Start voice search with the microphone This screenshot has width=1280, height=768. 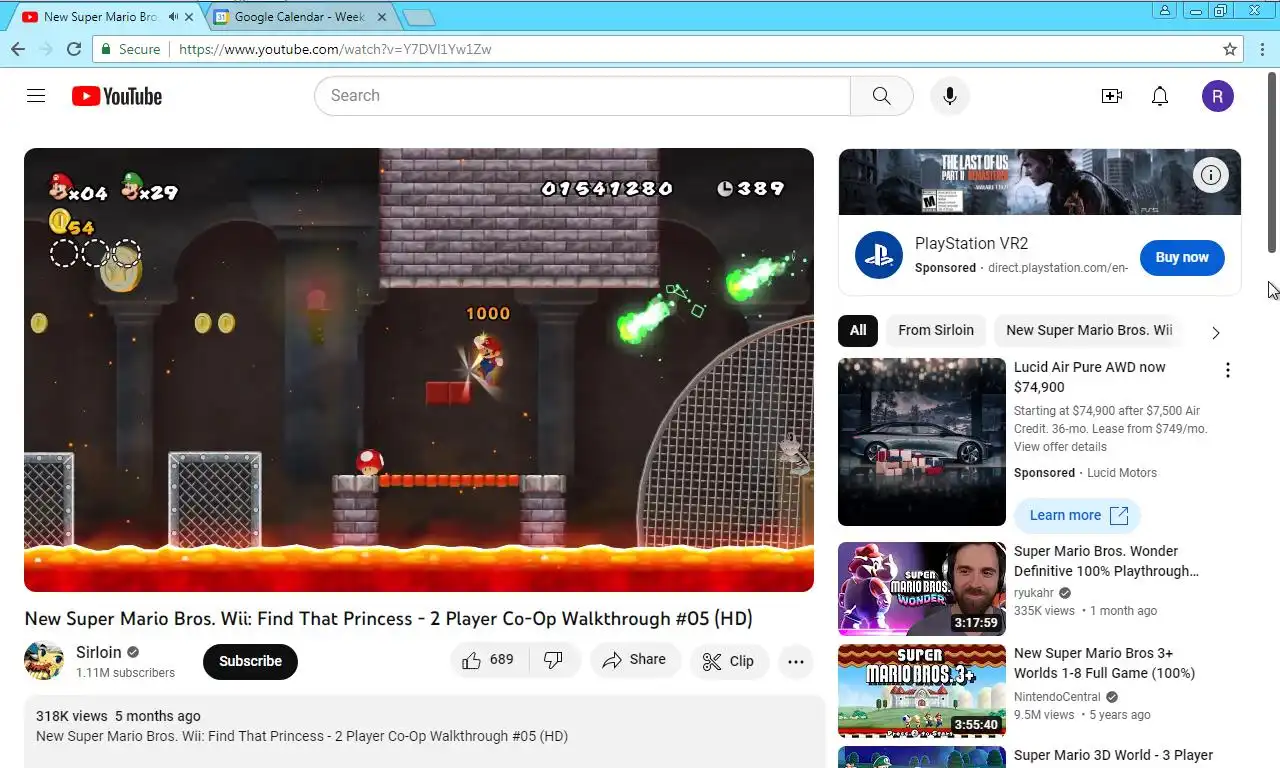950,96
